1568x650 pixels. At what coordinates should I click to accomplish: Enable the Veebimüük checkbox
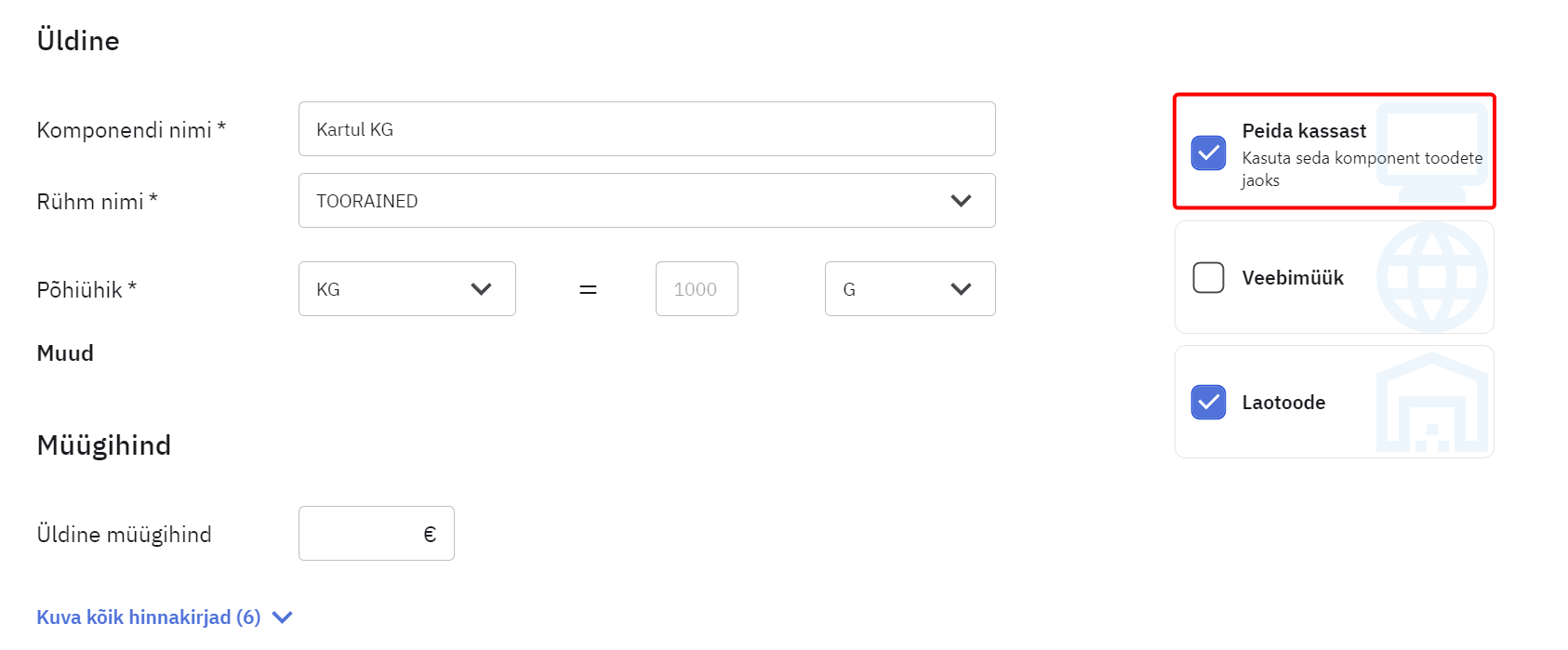pos(1208,277)
